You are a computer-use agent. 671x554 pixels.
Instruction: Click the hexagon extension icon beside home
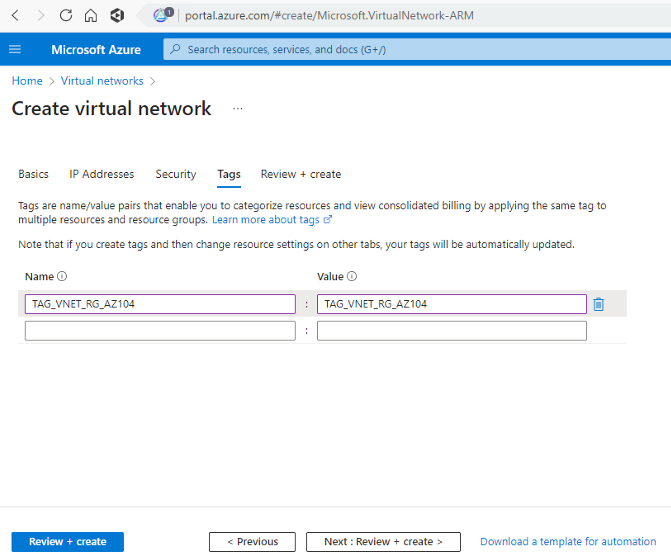click(x=117, y=15)
